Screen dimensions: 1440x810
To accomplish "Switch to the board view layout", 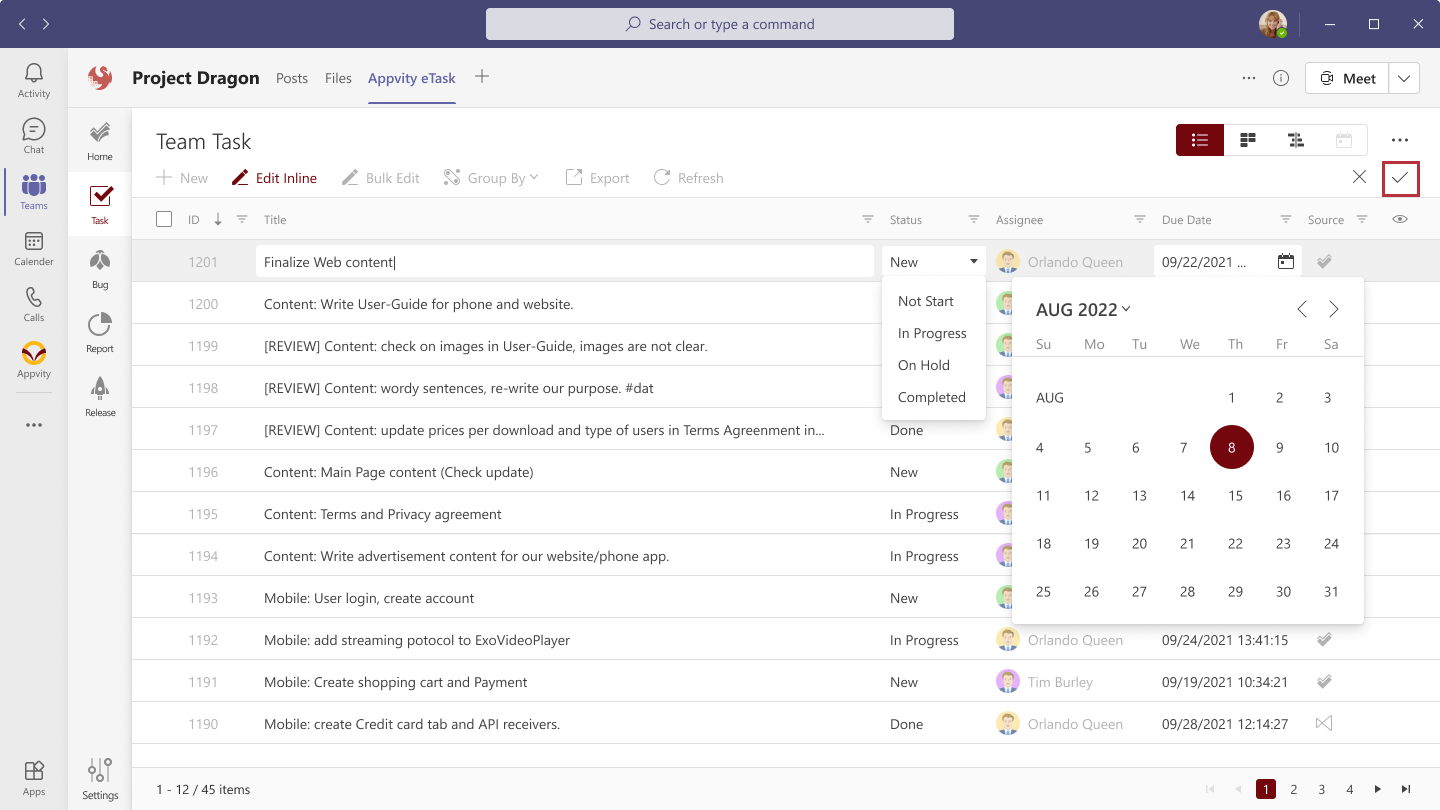I will coord(1247,140).
